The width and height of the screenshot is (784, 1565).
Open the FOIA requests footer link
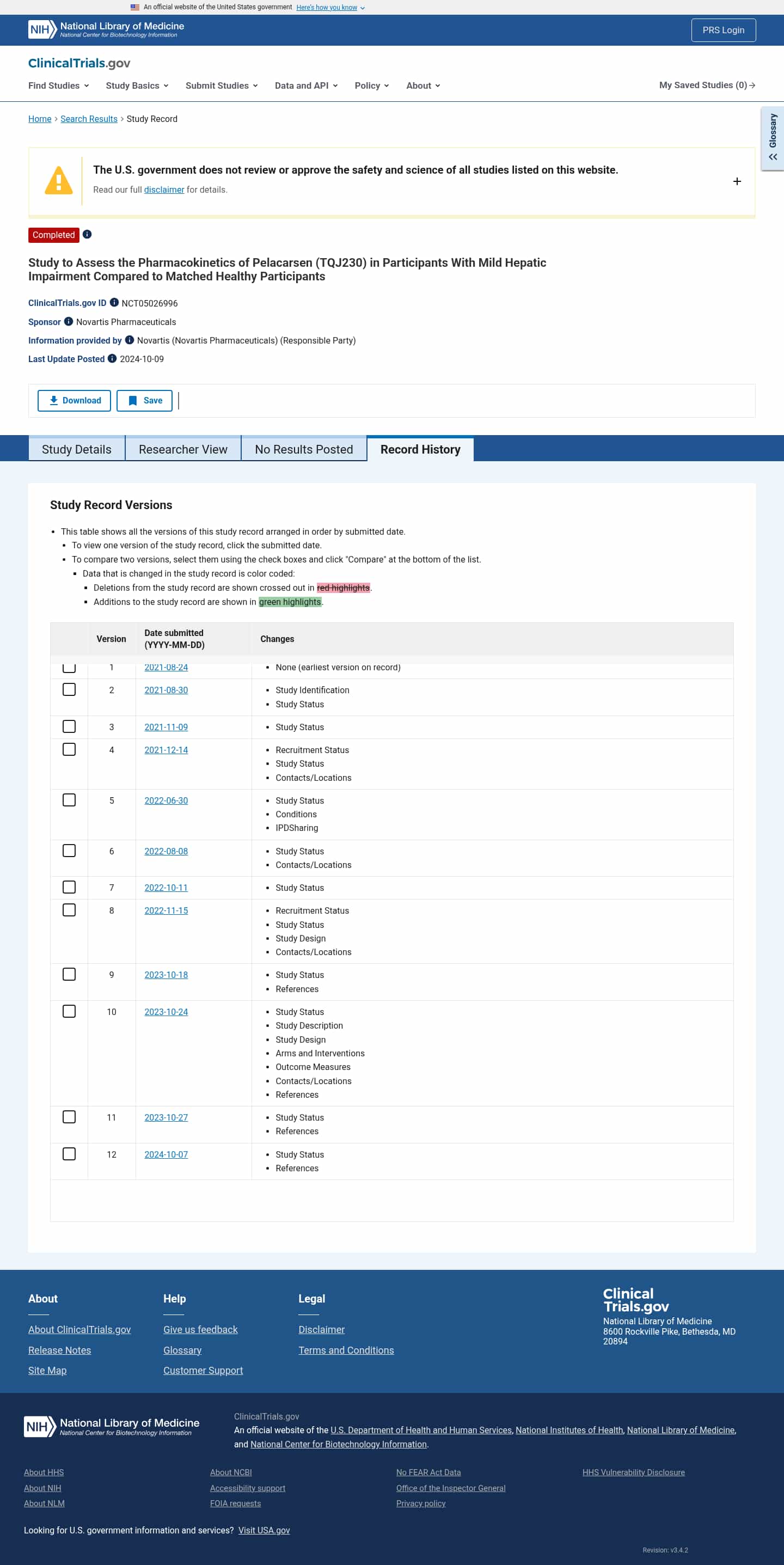coord(236,1503)
